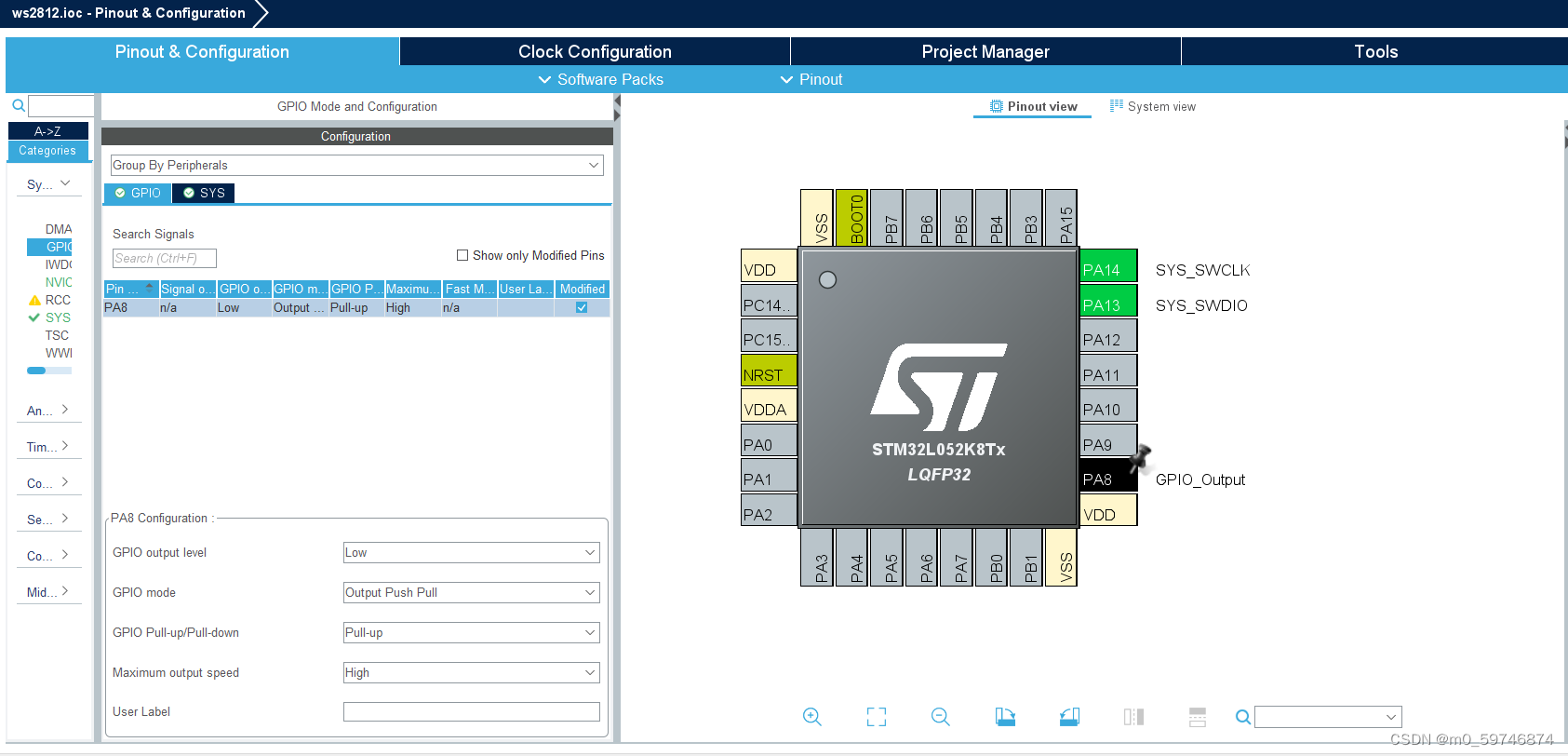This screenshot has height=756, width=1568.
Task: Open the Group By Peripherals dropdown
Action: (x=357, y=165)
